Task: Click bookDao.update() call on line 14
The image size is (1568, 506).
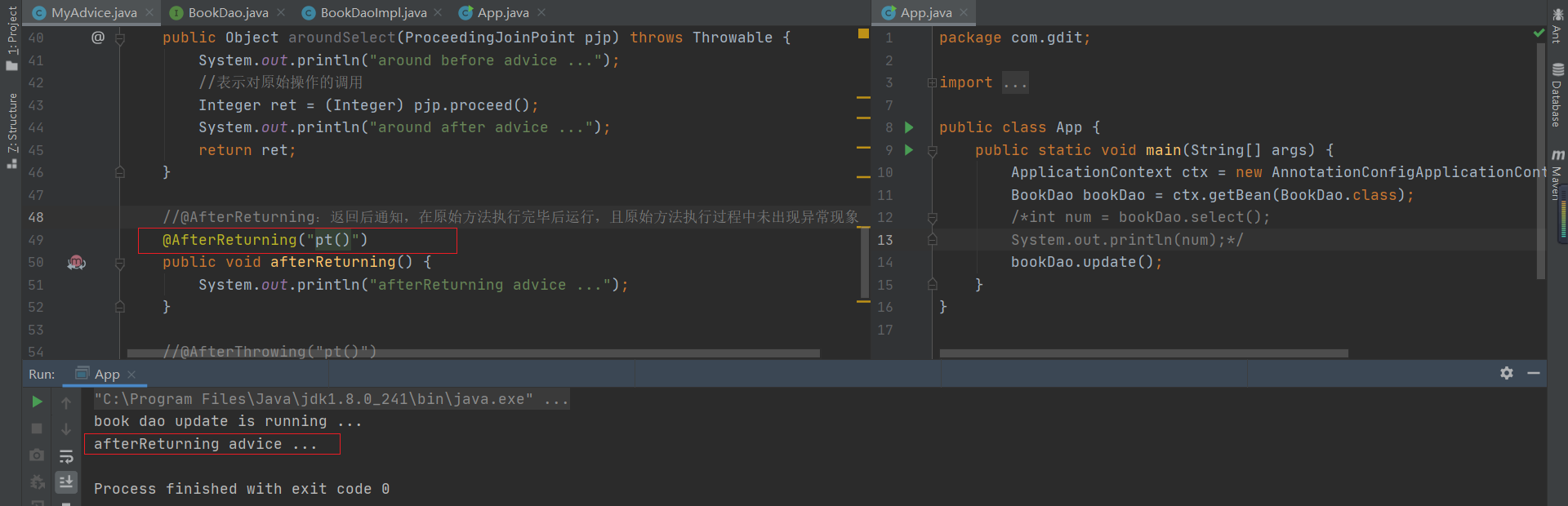Action: tap(1086, 262)
